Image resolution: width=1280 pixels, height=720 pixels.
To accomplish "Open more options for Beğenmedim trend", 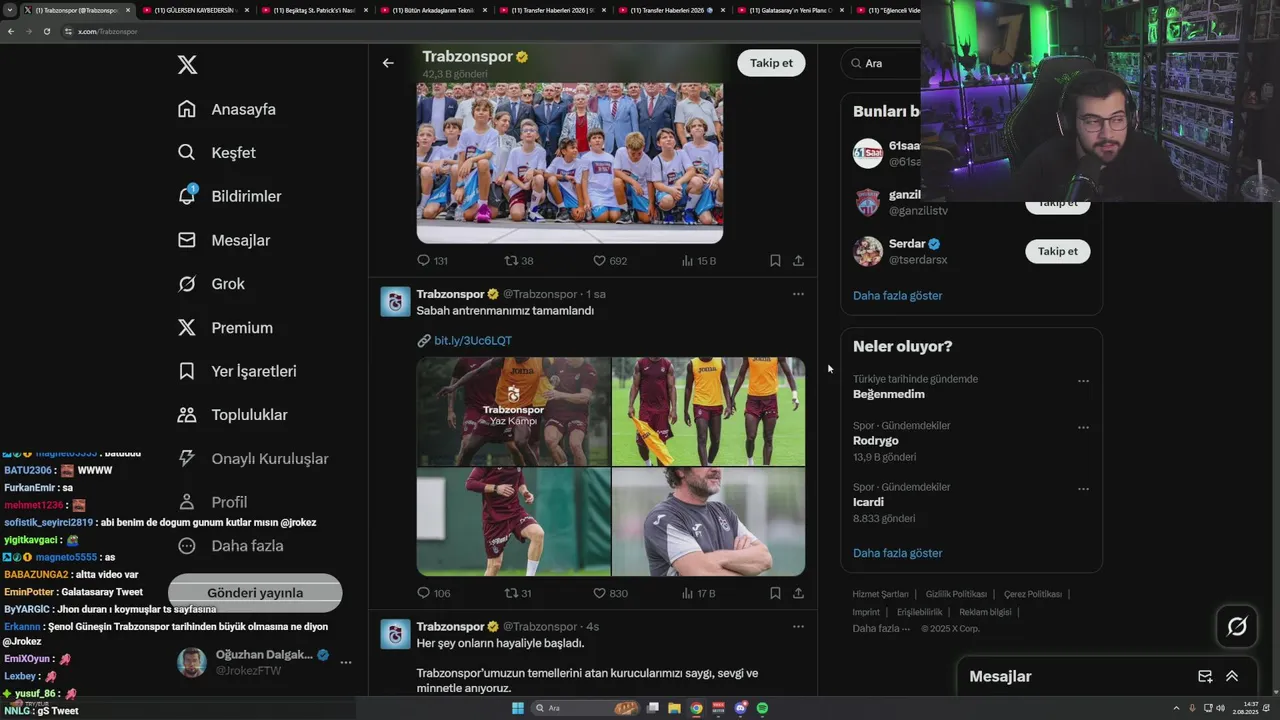I will [x=1083, y=381].
